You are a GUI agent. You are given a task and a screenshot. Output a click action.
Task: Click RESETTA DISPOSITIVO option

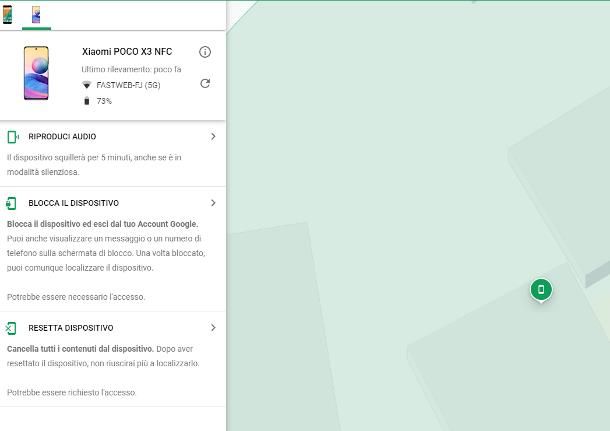pos(71,328)
